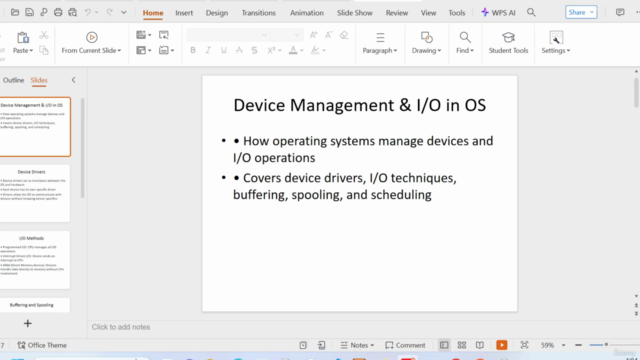Clear formatting eraser icon

click(x=344, y=35)
